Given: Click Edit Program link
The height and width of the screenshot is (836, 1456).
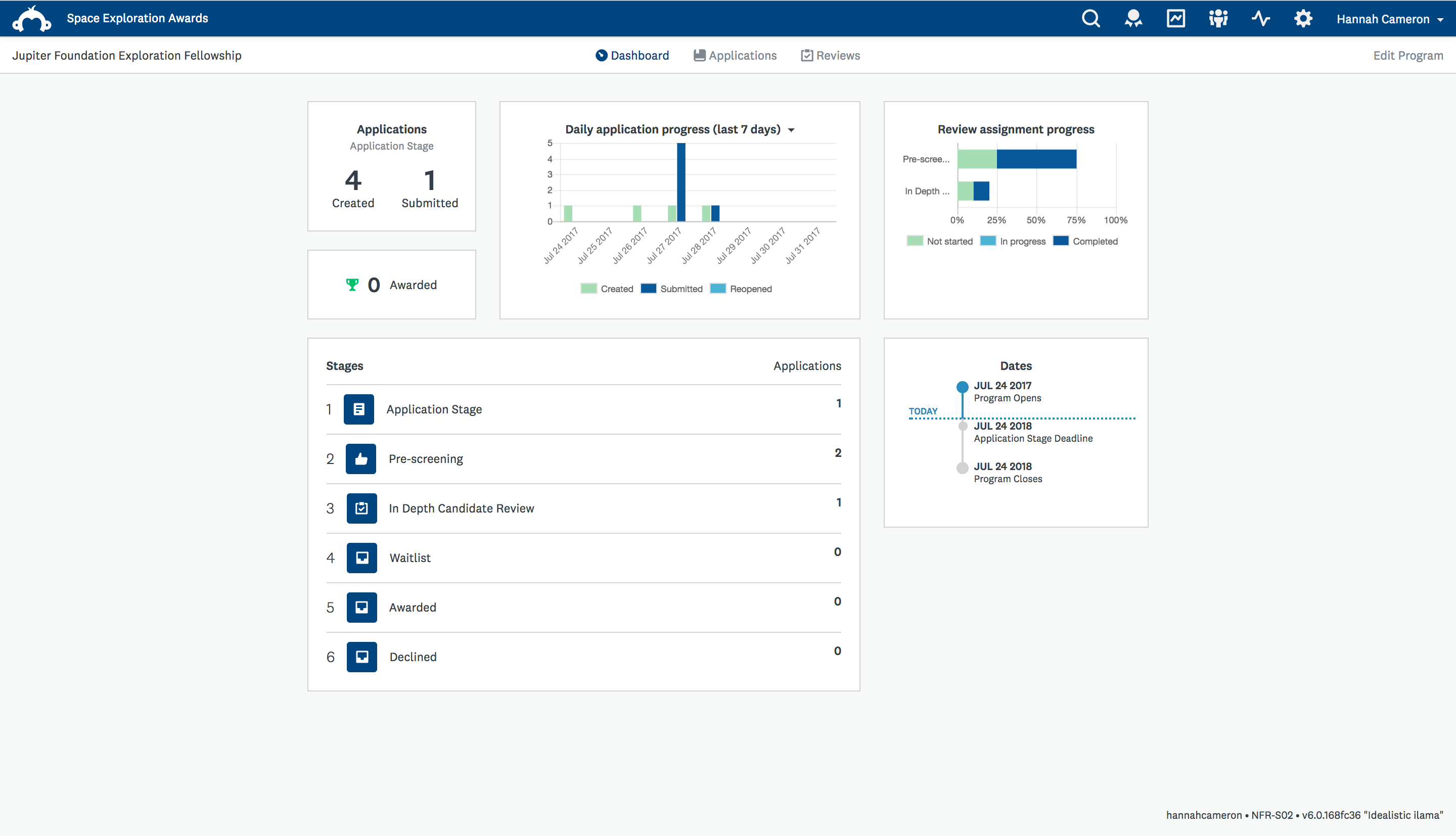Looking at the screenshot, I should click(1408, 55).
